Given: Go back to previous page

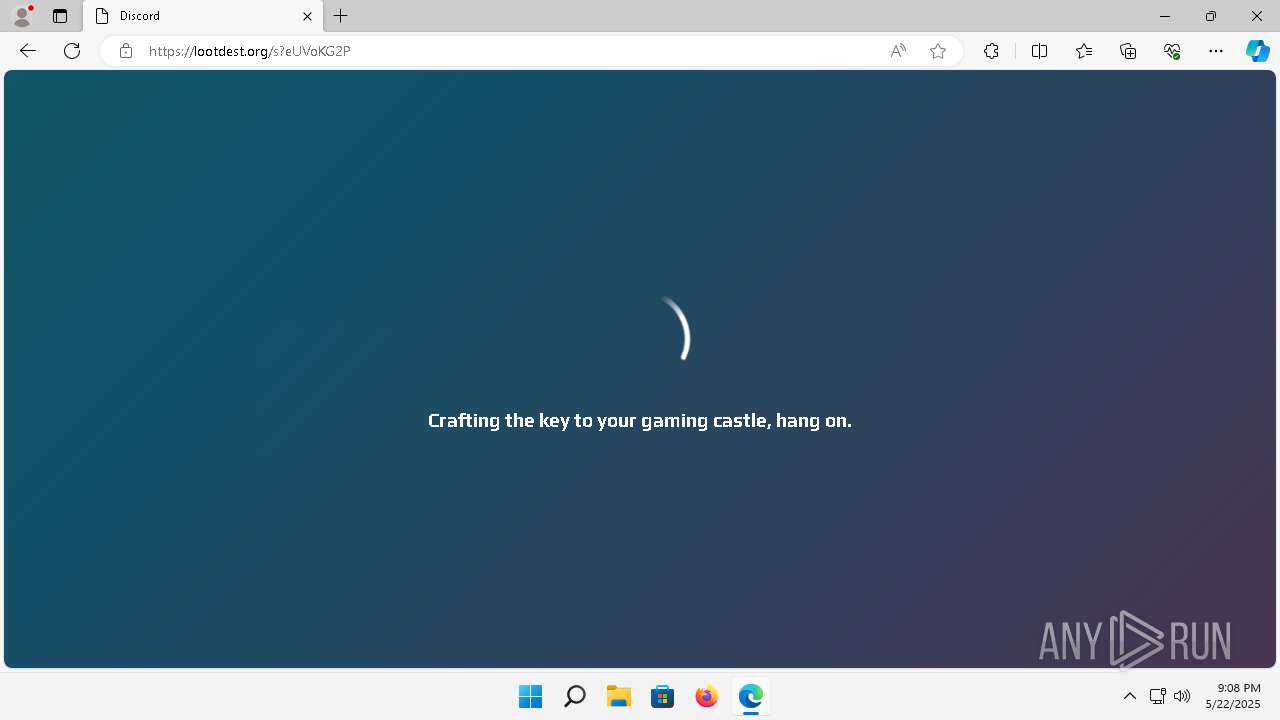Looking at the screenshot, I should pyautogui.click(x=28, y=51).
